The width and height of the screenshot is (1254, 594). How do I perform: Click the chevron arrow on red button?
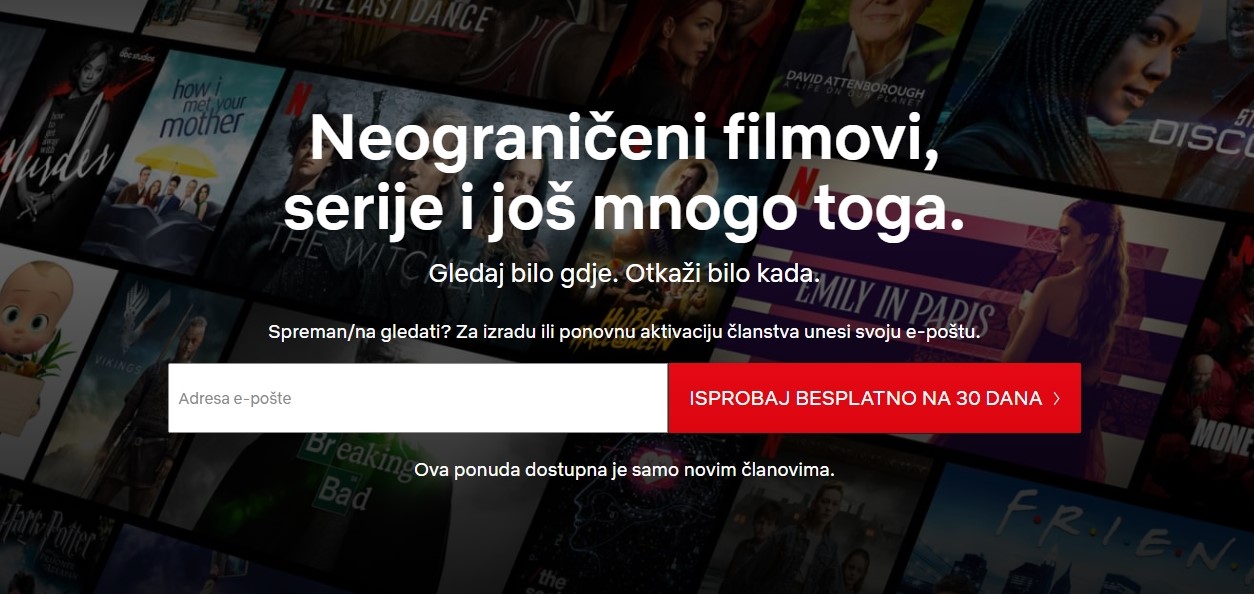(x=1057, y=399)
